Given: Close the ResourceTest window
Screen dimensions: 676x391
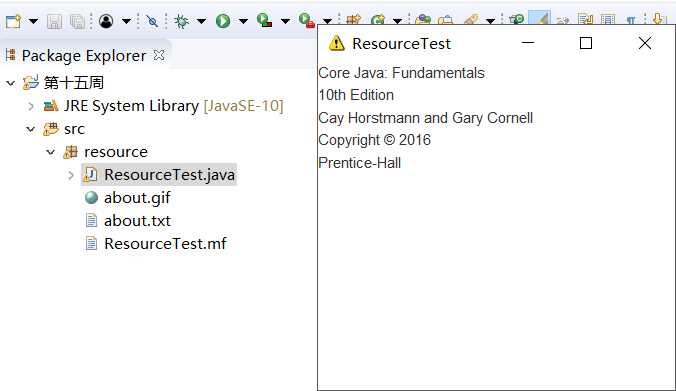Looking at the screenshot, I should point(645,43).
